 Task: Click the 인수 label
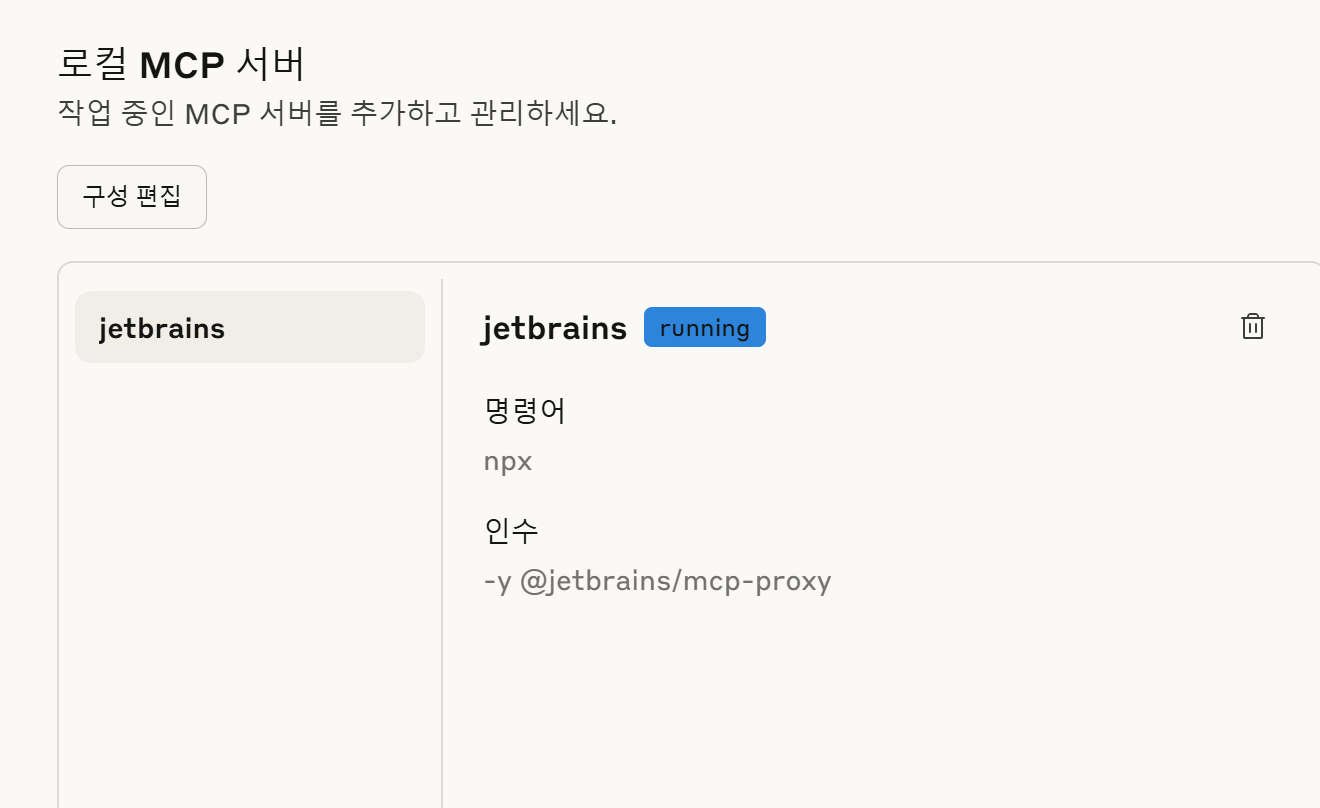click(511, 530)
